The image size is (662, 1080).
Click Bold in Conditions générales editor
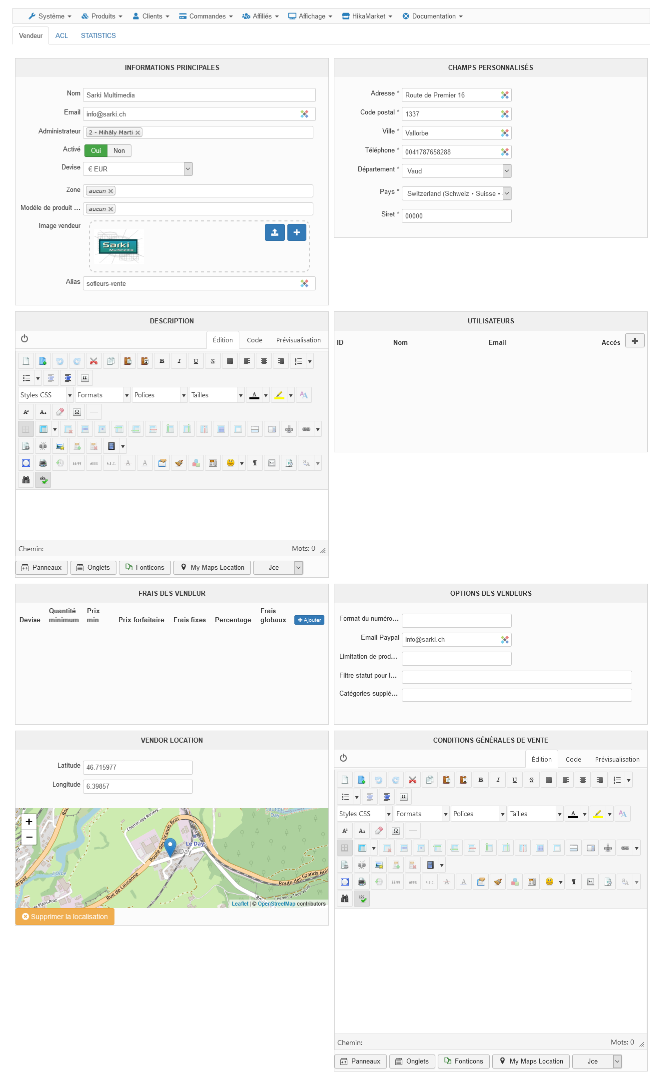[481, 780]
